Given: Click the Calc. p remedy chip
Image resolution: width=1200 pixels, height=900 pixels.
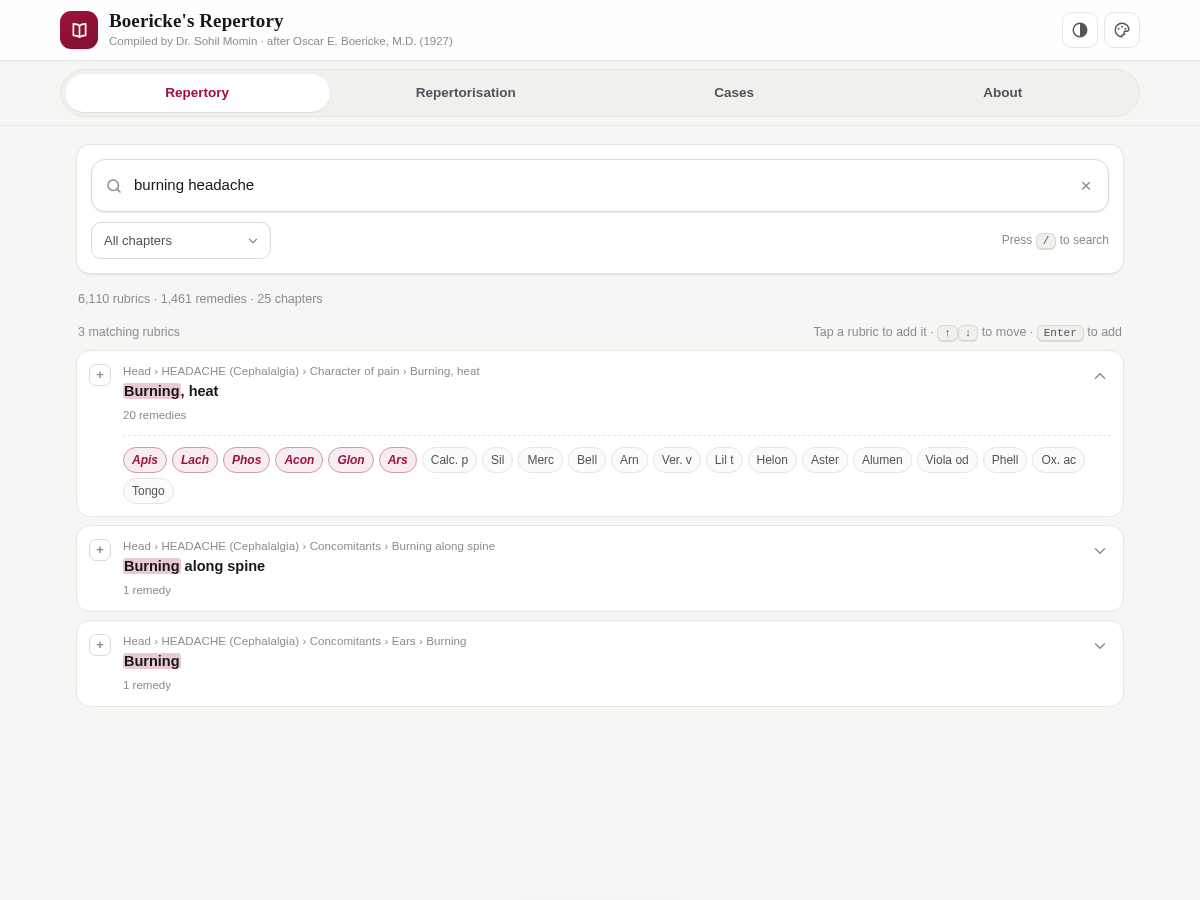Looking at the screenshot, I should [x=449, y=460].
